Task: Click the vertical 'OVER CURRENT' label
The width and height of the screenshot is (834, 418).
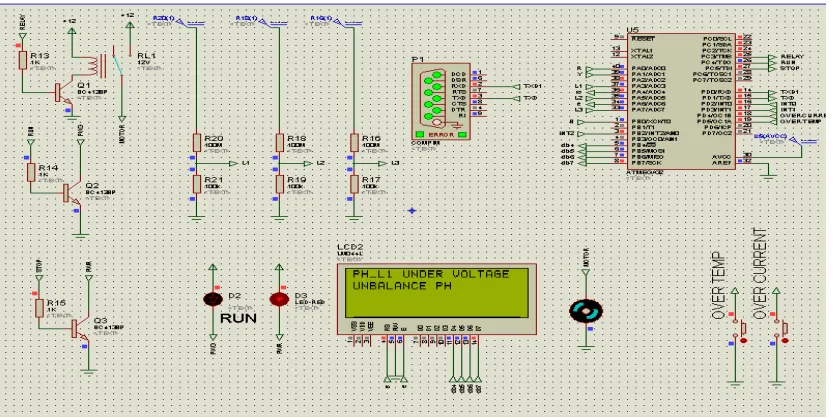Action: tap(761, 274)
